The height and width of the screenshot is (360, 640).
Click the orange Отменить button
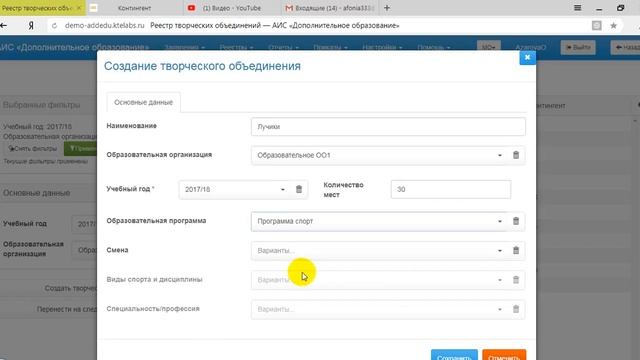point(504,355)
